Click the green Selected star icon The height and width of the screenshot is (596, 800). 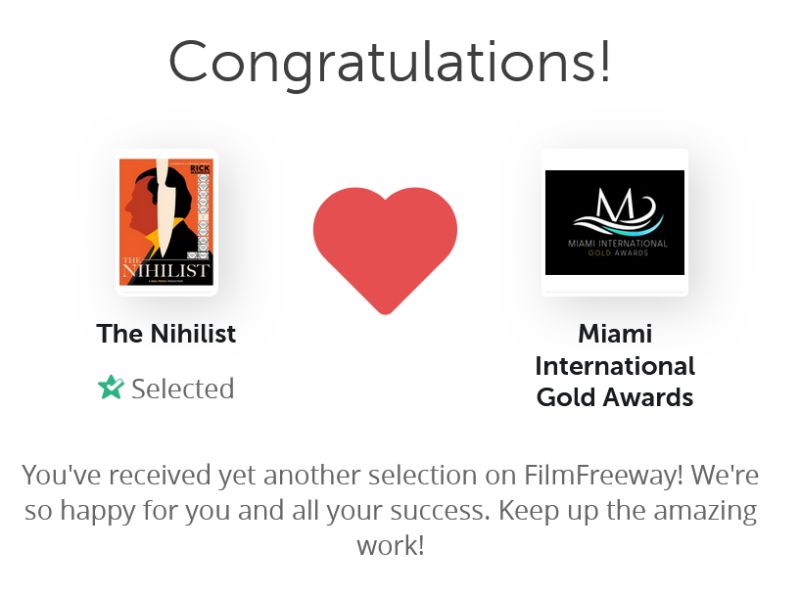pos(110,388)
